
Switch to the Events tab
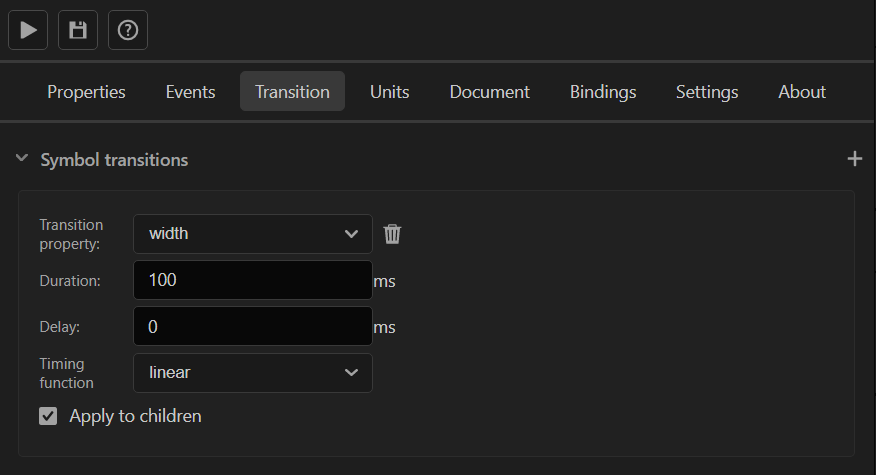pyautogui.click(x=191, y=92)
